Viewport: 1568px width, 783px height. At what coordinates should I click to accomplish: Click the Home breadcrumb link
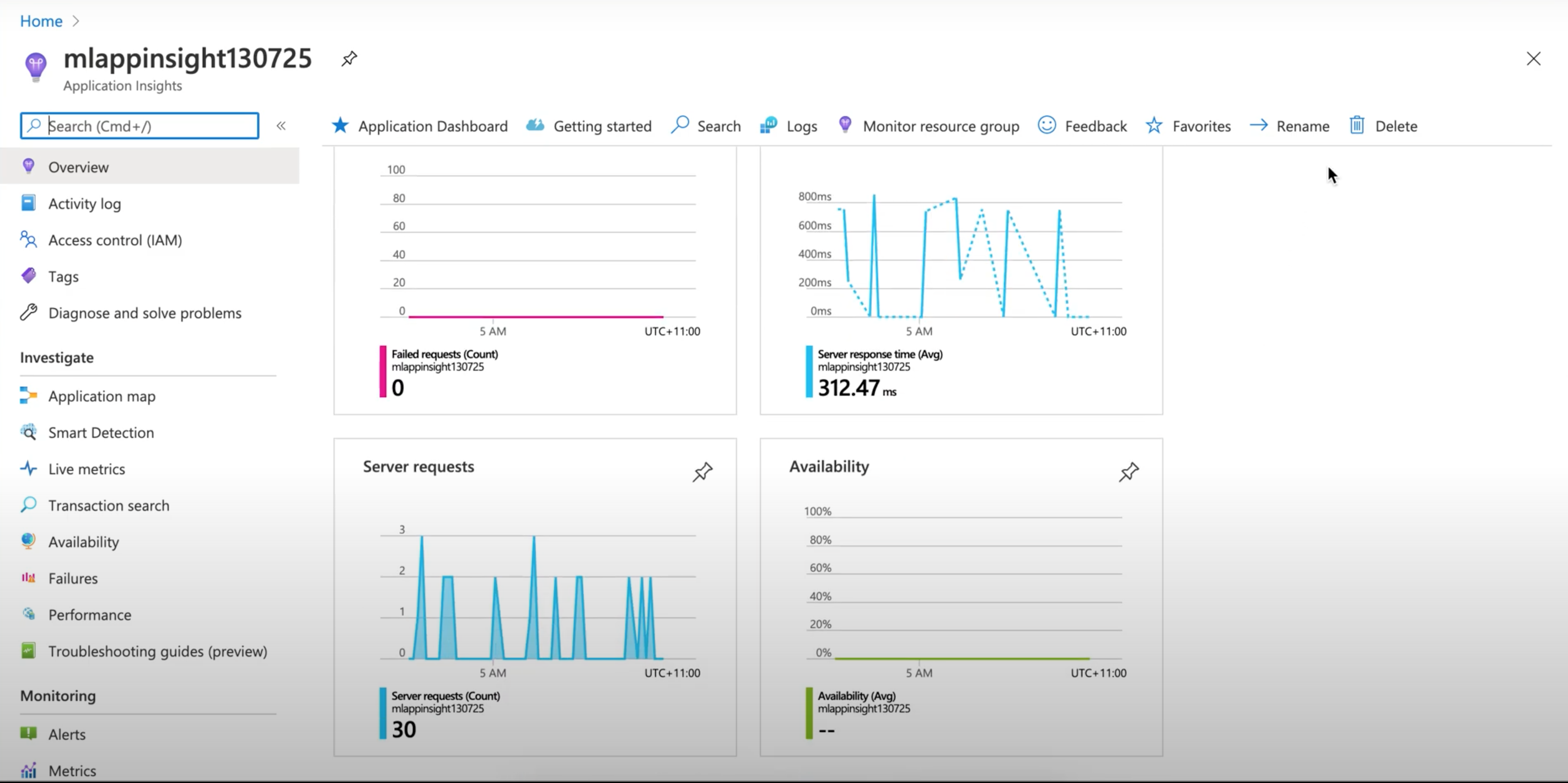pos(41,22)
